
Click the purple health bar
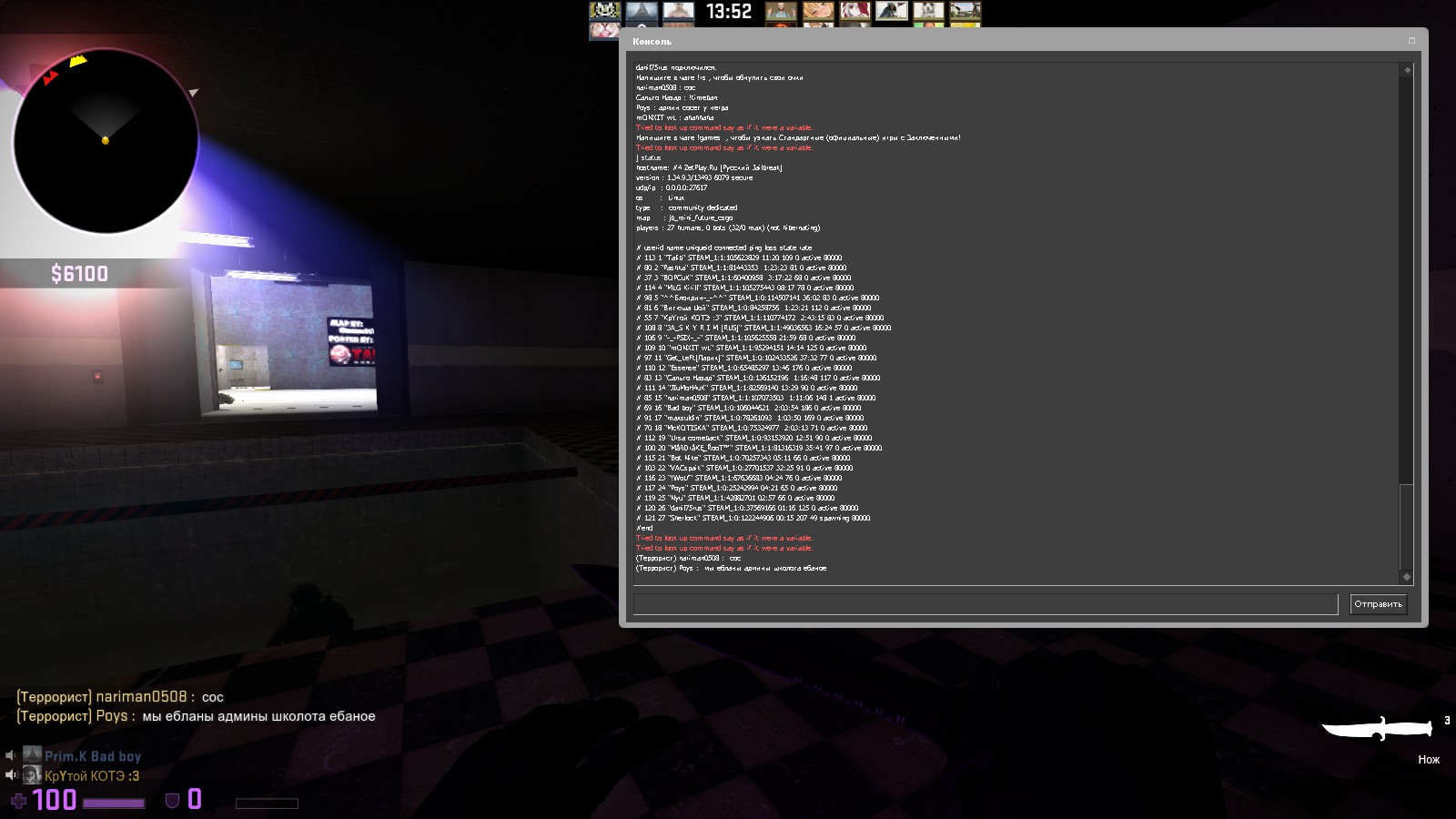click(x=114, y=804)
